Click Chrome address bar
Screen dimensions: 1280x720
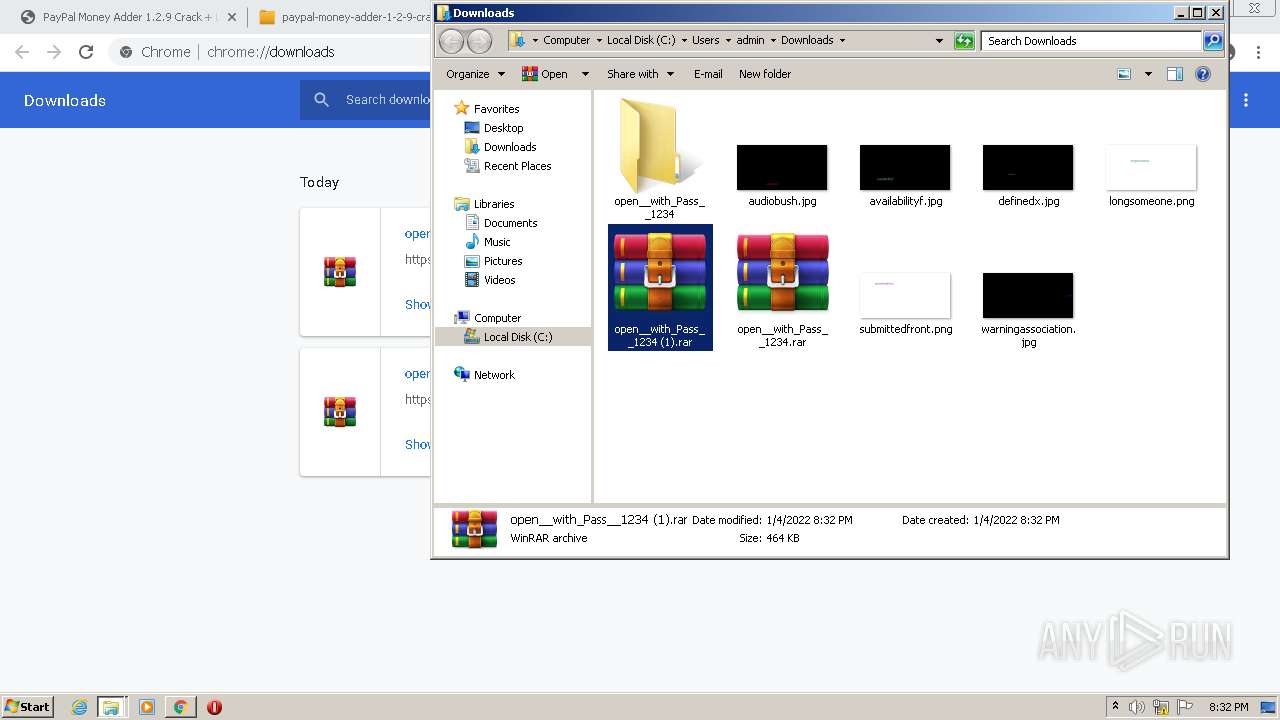270,52
